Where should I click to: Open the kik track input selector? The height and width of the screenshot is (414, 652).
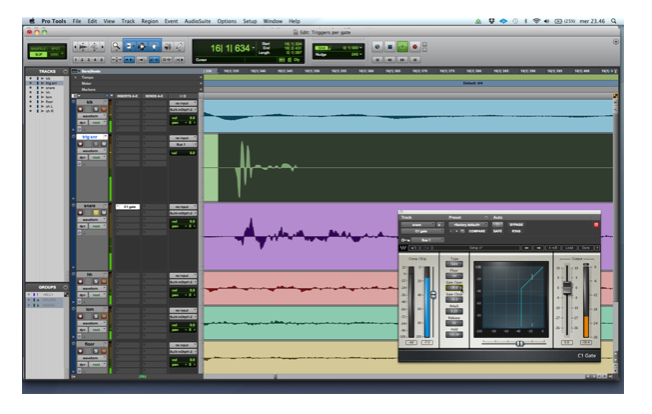point(183,103)
